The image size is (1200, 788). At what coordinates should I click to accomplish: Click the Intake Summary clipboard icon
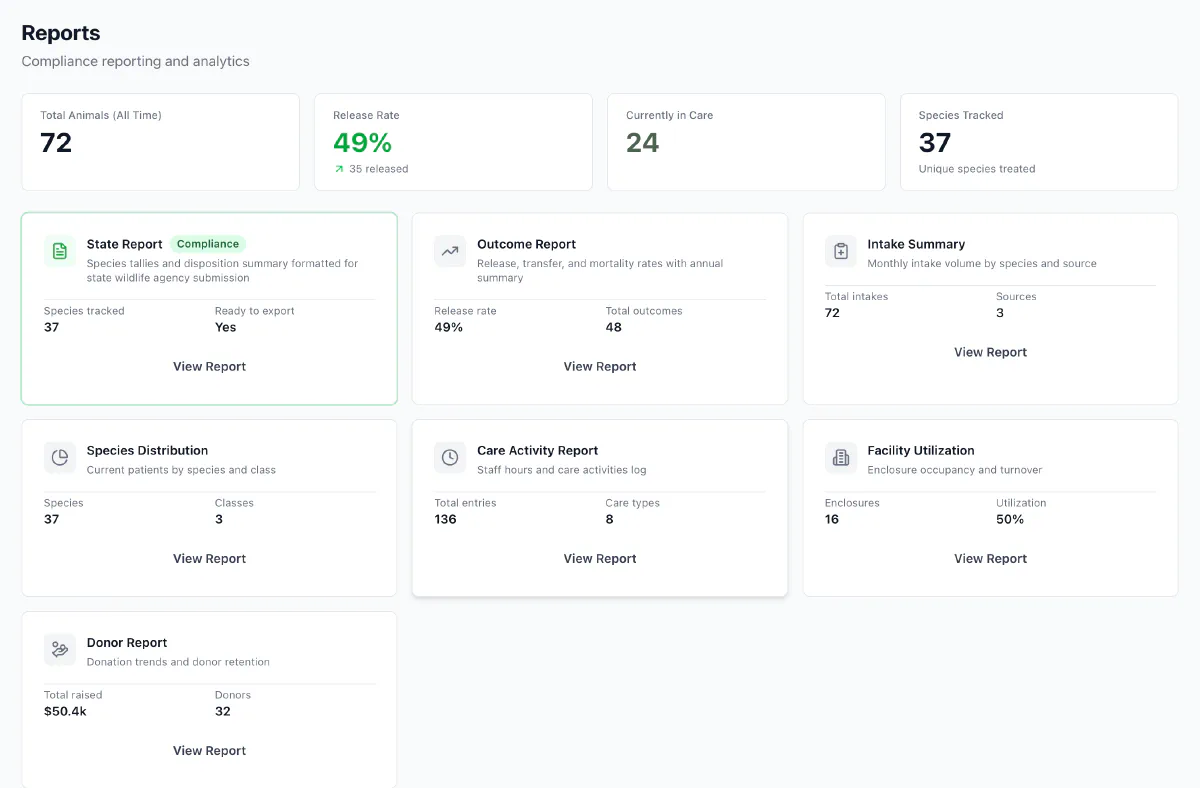(x=841, y=251)
